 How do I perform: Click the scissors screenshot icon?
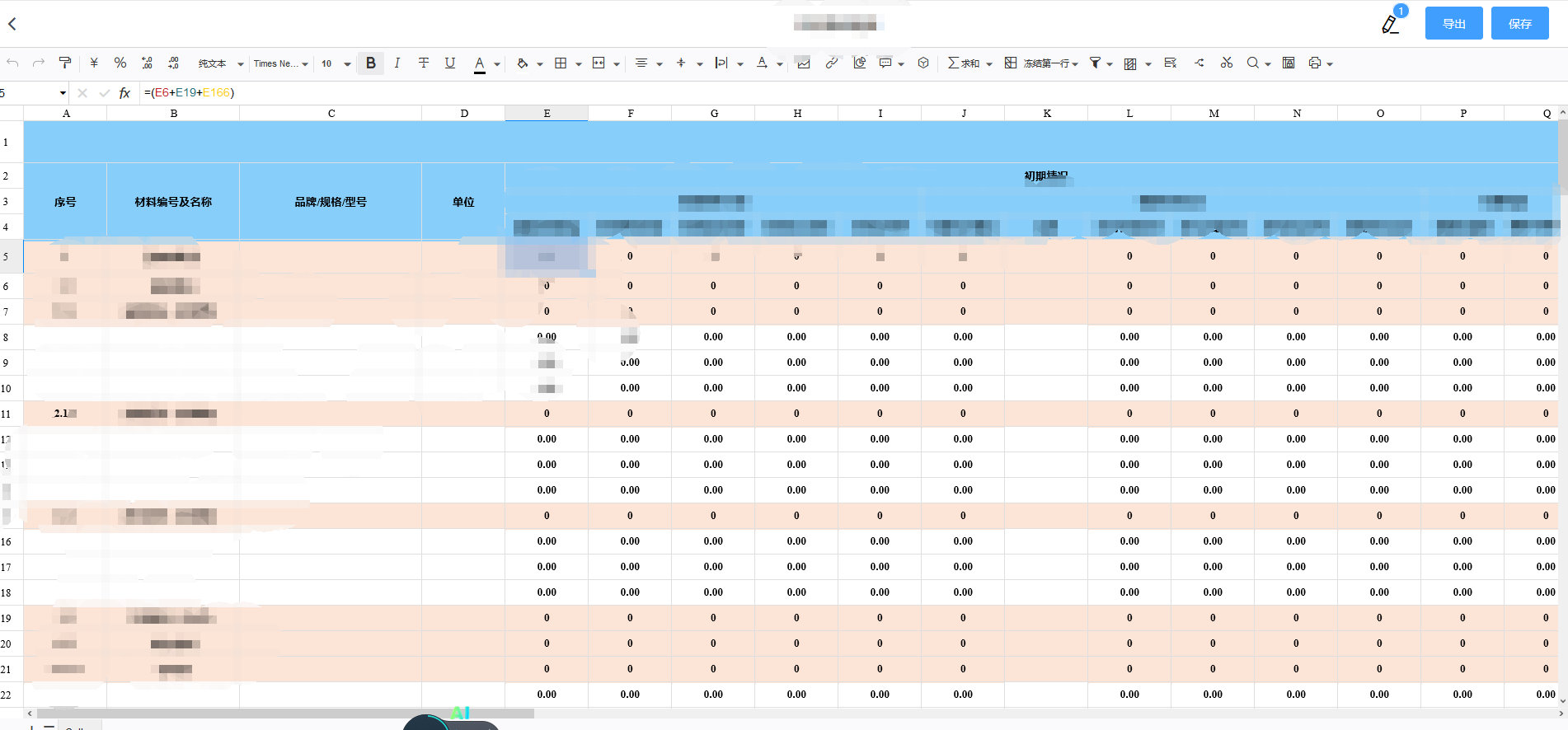[x=1227, y=63]
